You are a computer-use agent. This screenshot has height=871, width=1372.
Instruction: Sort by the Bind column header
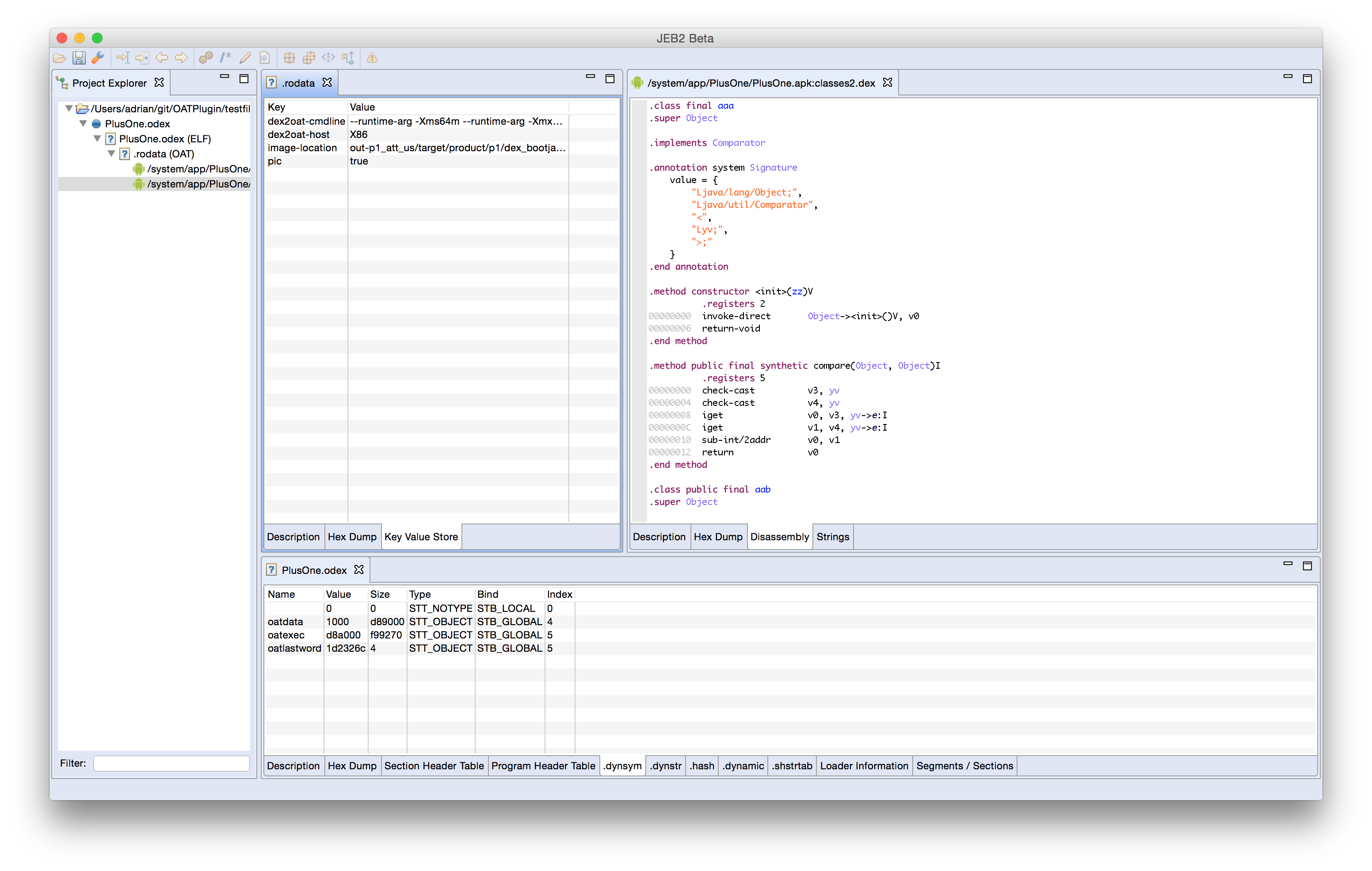(x=509, y=595)
